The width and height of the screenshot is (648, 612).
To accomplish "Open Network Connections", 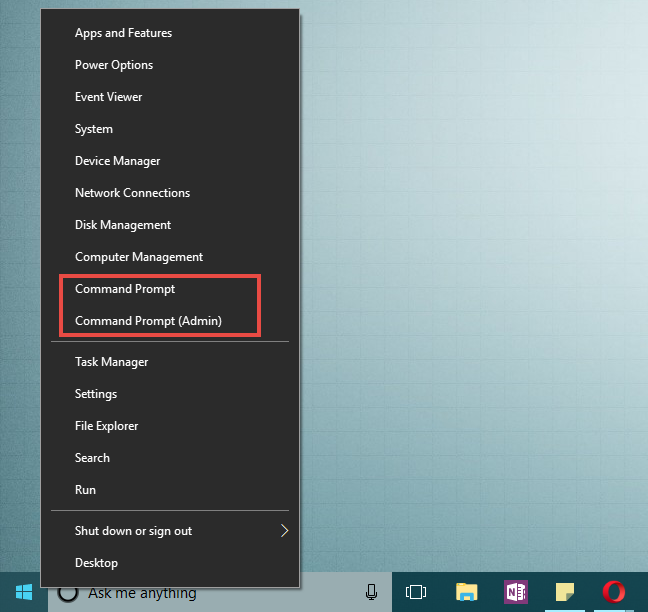I will [x=132, y=193].
